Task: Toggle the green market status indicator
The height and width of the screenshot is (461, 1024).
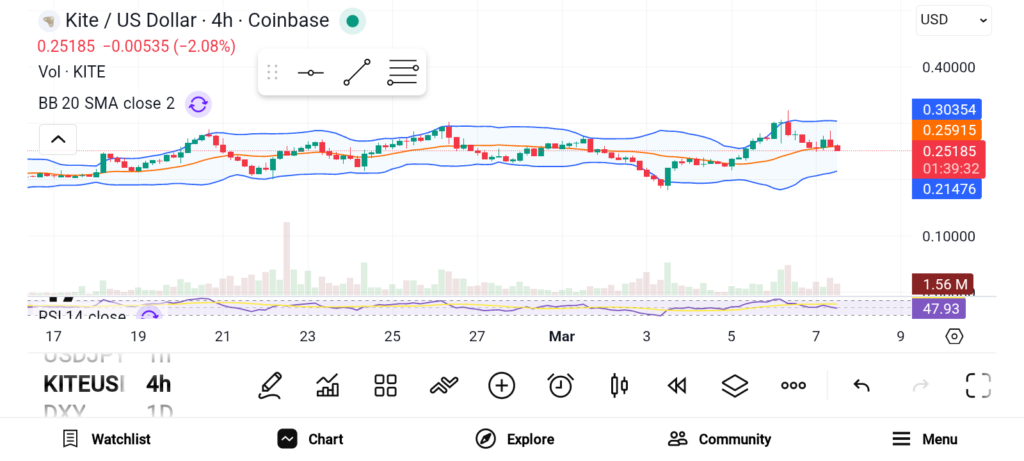Action: (x=352, y=20)
